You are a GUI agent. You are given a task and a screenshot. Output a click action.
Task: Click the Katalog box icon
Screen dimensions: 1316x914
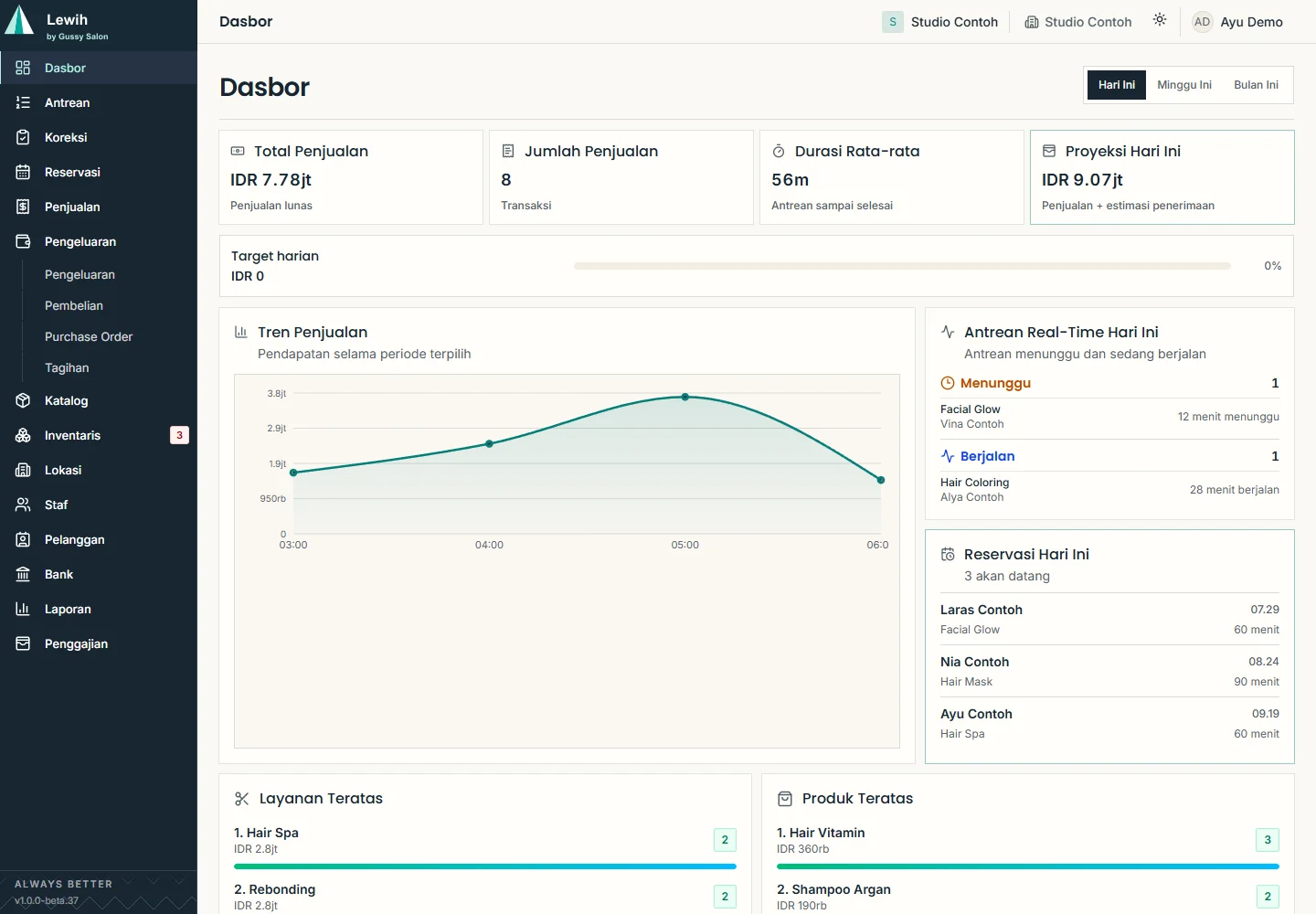point(23,400)
